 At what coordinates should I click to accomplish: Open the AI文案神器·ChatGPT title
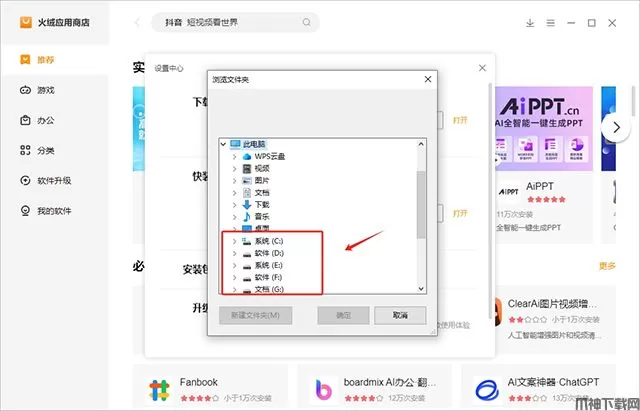pos(553,382)
